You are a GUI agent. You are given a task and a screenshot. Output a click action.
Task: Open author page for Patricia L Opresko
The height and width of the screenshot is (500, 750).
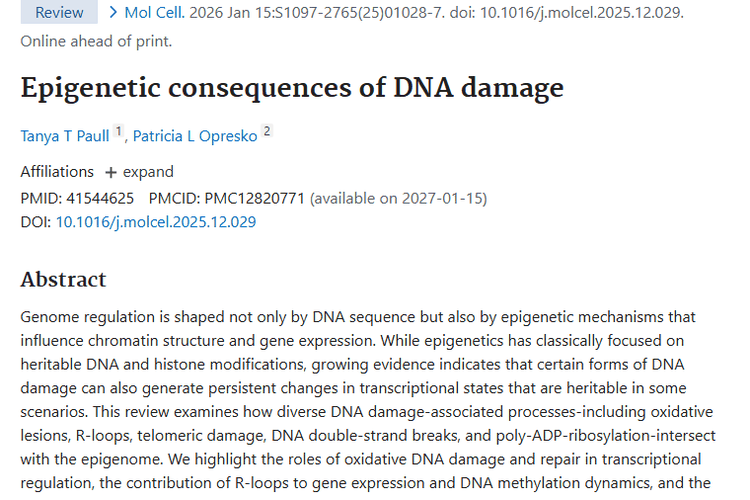[195, 135]
